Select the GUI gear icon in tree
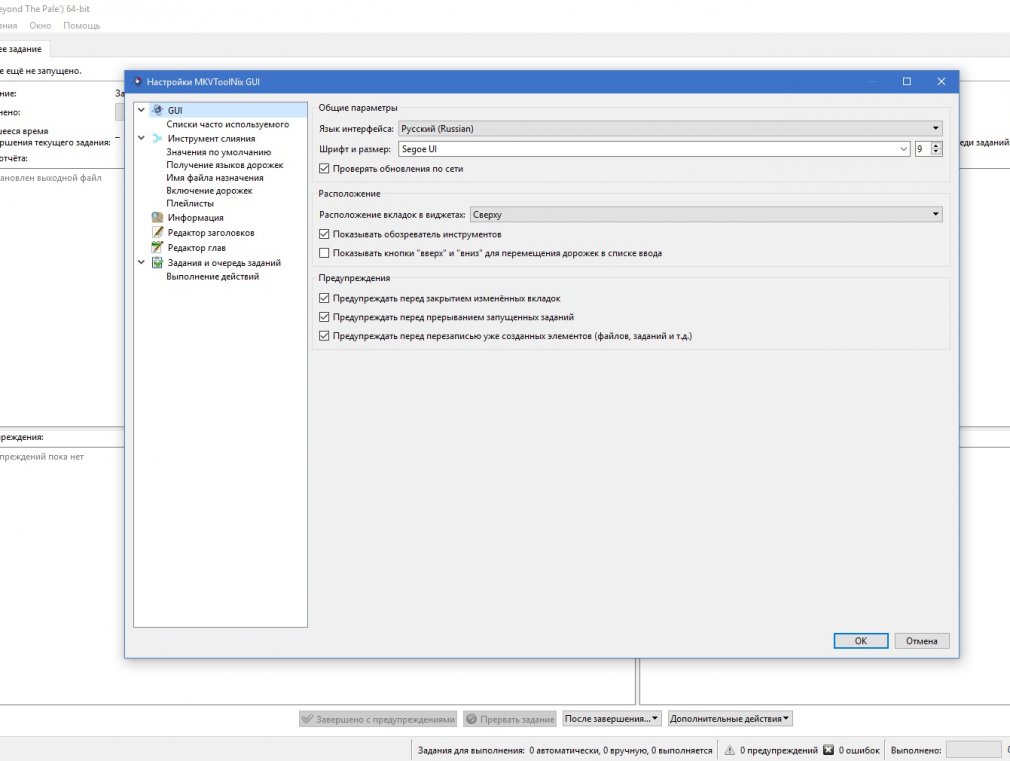Image resolution: width=1010 pixels, height=761 pixels. click(x=157, y=110)
